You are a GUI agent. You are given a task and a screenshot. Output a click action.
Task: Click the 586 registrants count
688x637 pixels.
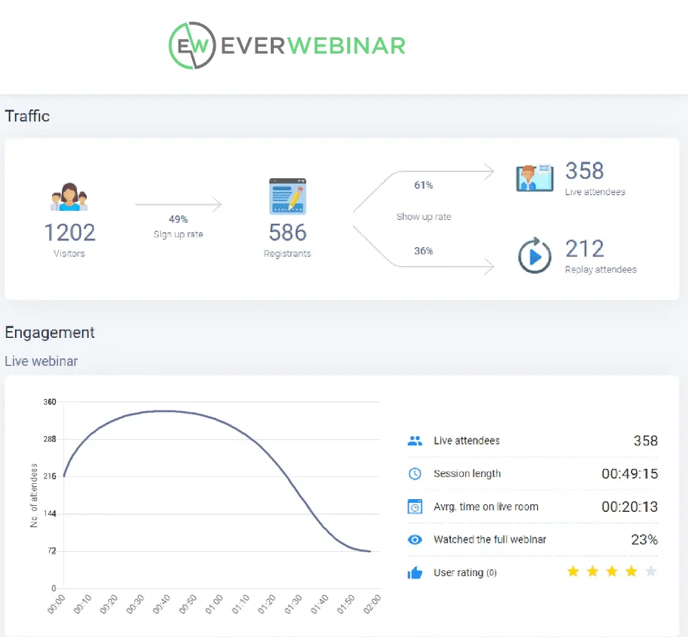287,233
